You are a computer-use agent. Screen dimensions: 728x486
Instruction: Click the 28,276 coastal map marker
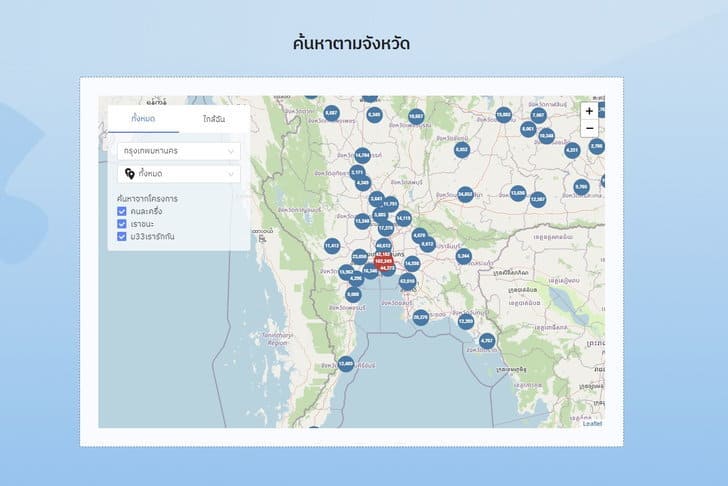pos(420,318)
